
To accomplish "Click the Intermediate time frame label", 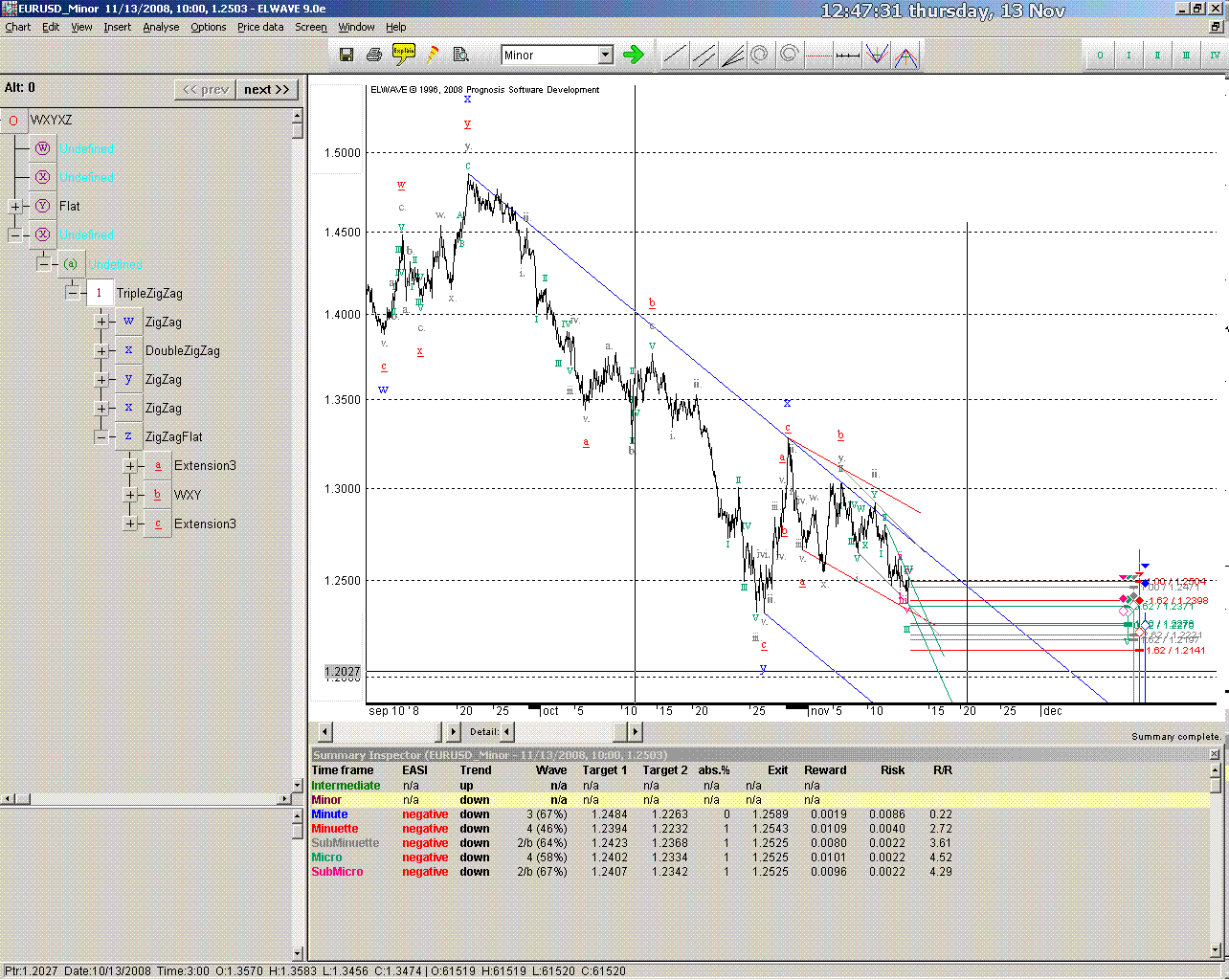I will 346,786.
